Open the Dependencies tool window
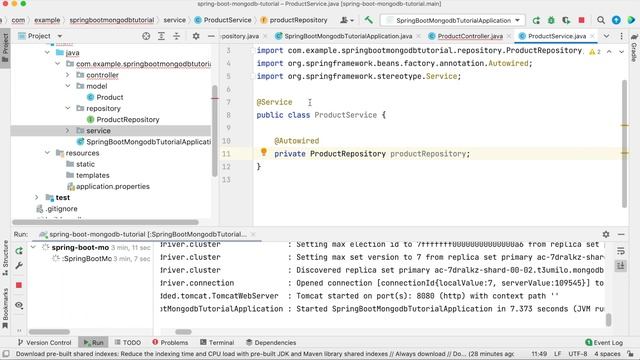 [x=271, y=342]
